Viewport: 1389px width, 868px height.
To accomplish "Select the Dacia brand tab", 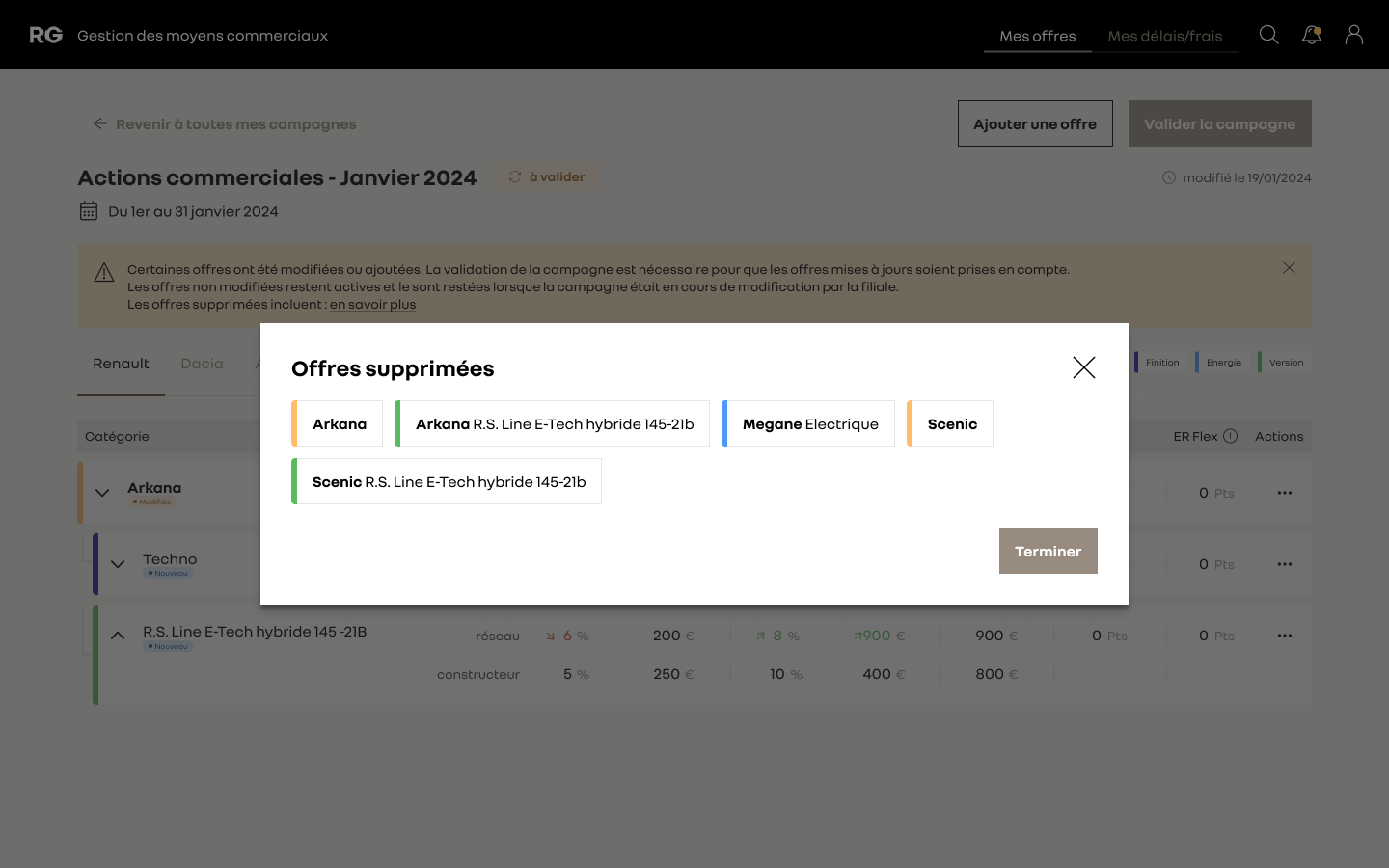I will click(x=202, y=364).
